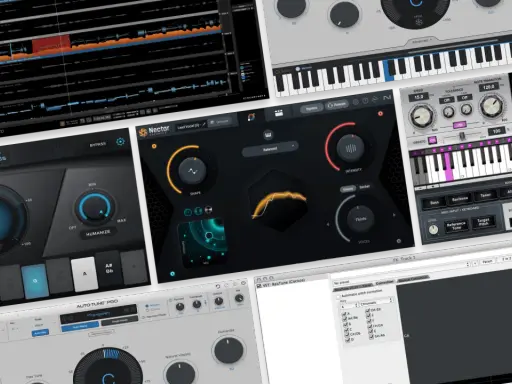Open the Balanced dropdown in Nectar

click(270, 149)
